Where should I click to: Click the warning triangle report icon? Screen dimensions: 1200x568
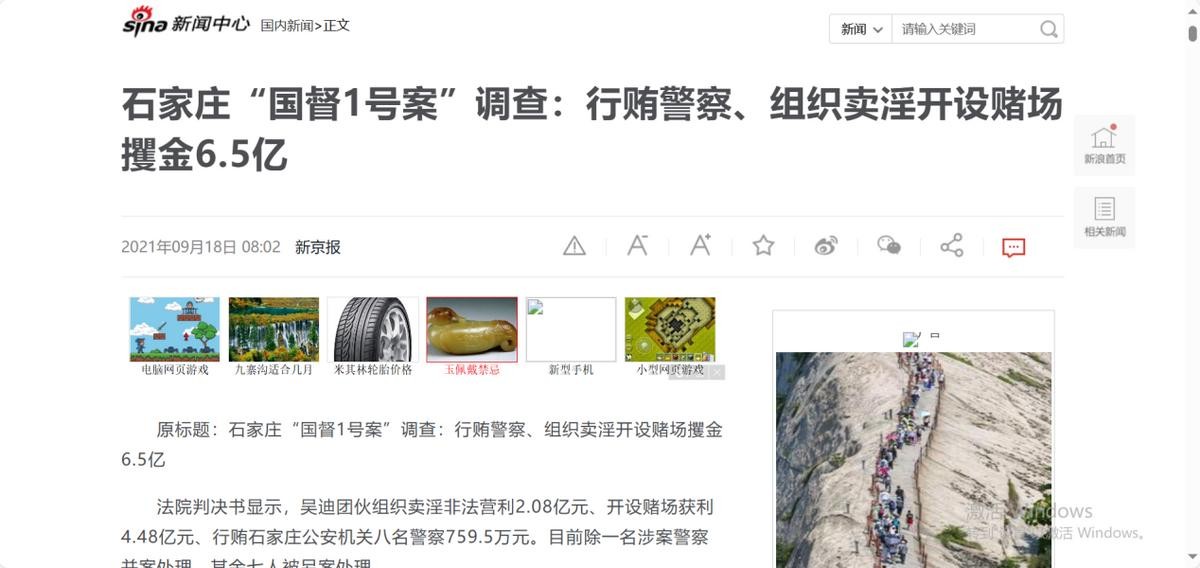(x=574, y=246)
